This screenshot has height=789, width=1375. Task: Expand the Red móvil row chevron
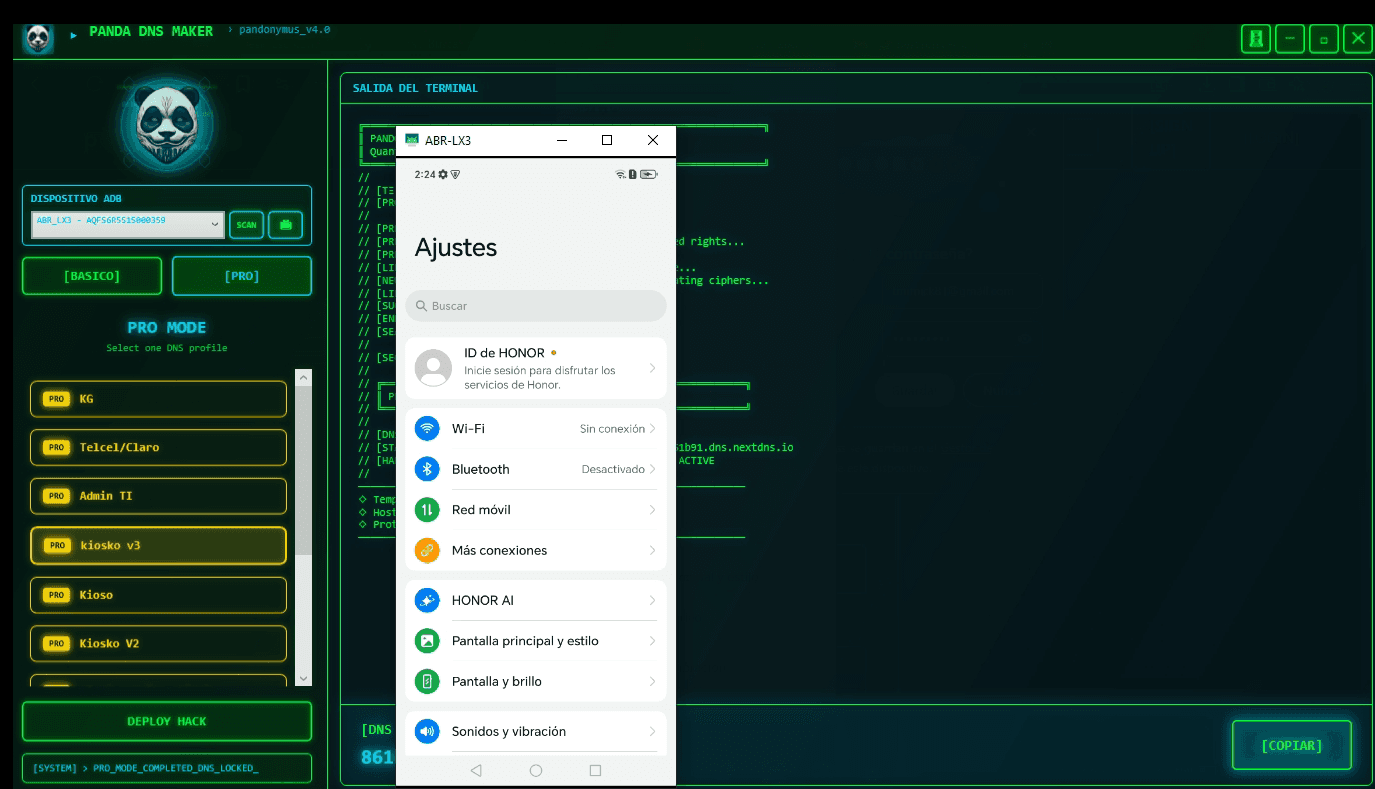coord(652,510)
